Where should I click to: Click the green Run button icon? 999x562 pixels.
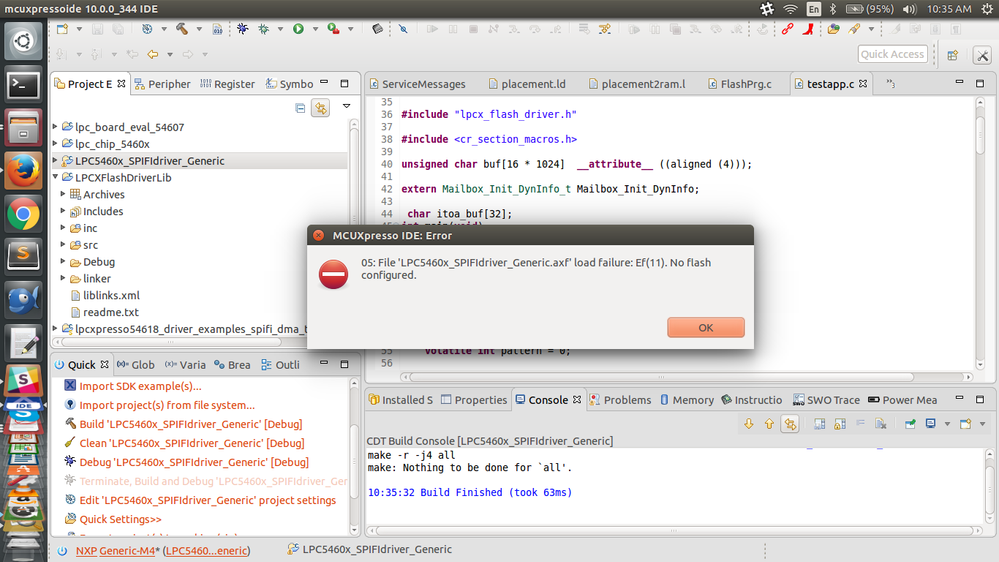tap(298, 29)
